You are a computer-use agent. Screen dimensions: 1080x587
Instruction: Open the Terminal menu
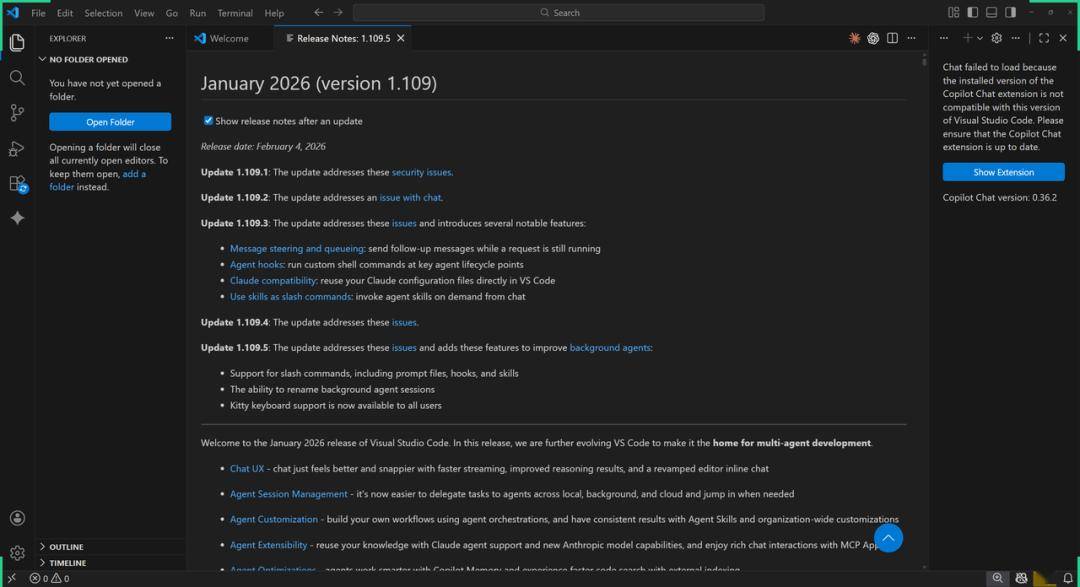pyautogui.click(x=235, y=13)
